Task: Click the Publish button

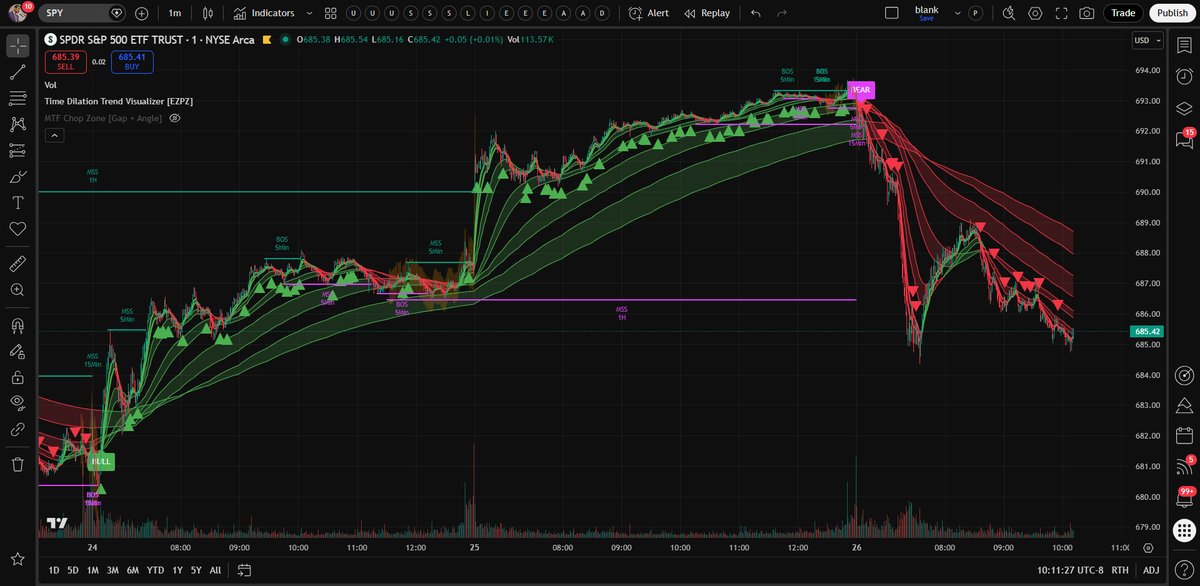Action: point(1170,13)
